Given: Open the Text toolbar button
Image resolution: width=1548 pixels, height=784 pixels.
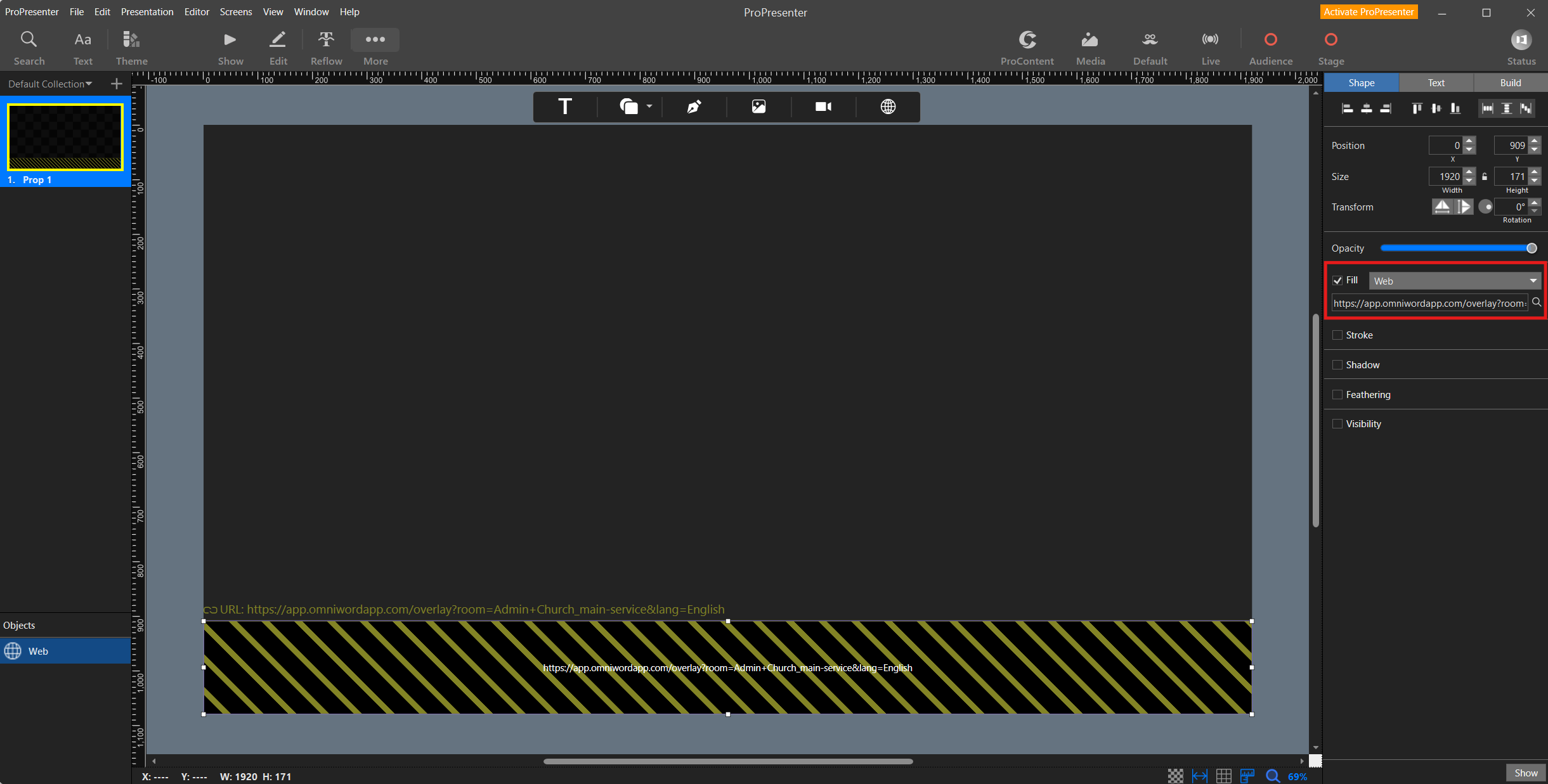Looking at the screenshot, I should [x=82, y=48].
